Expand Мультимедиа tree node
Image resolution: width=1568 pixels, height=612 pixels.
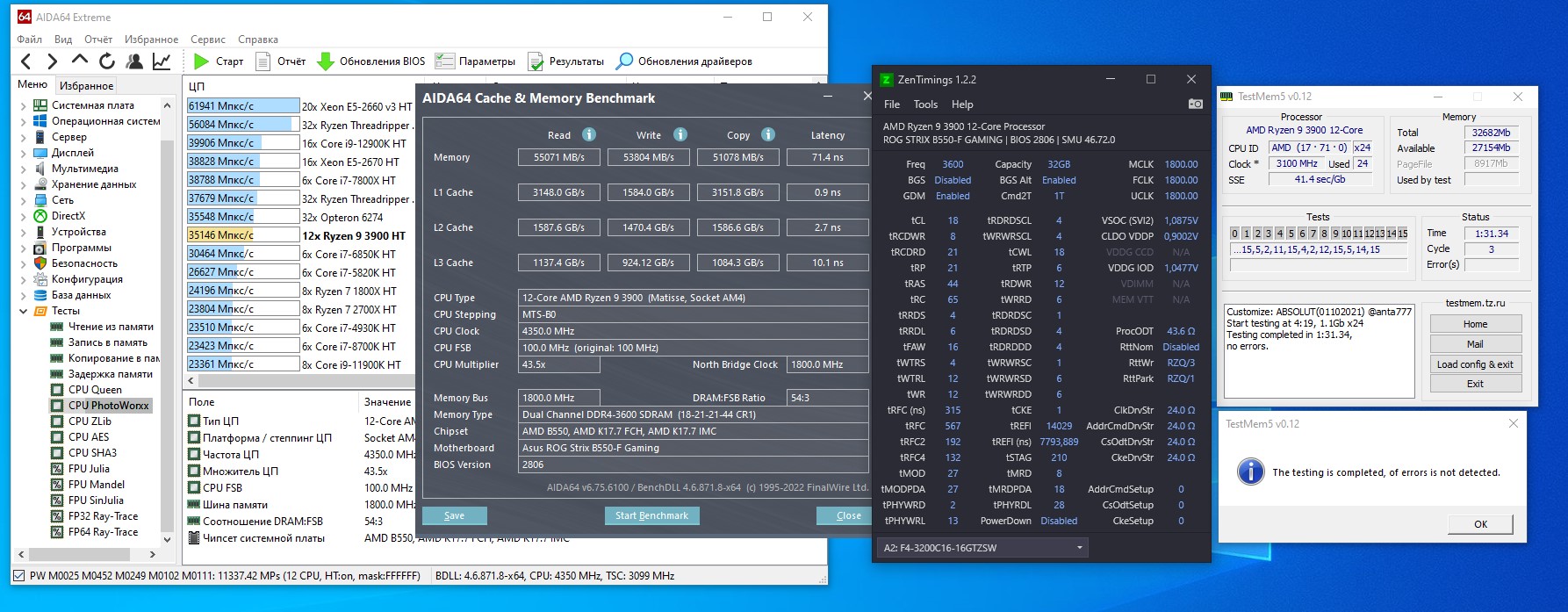pyautogui.click(x=23, y=169)
